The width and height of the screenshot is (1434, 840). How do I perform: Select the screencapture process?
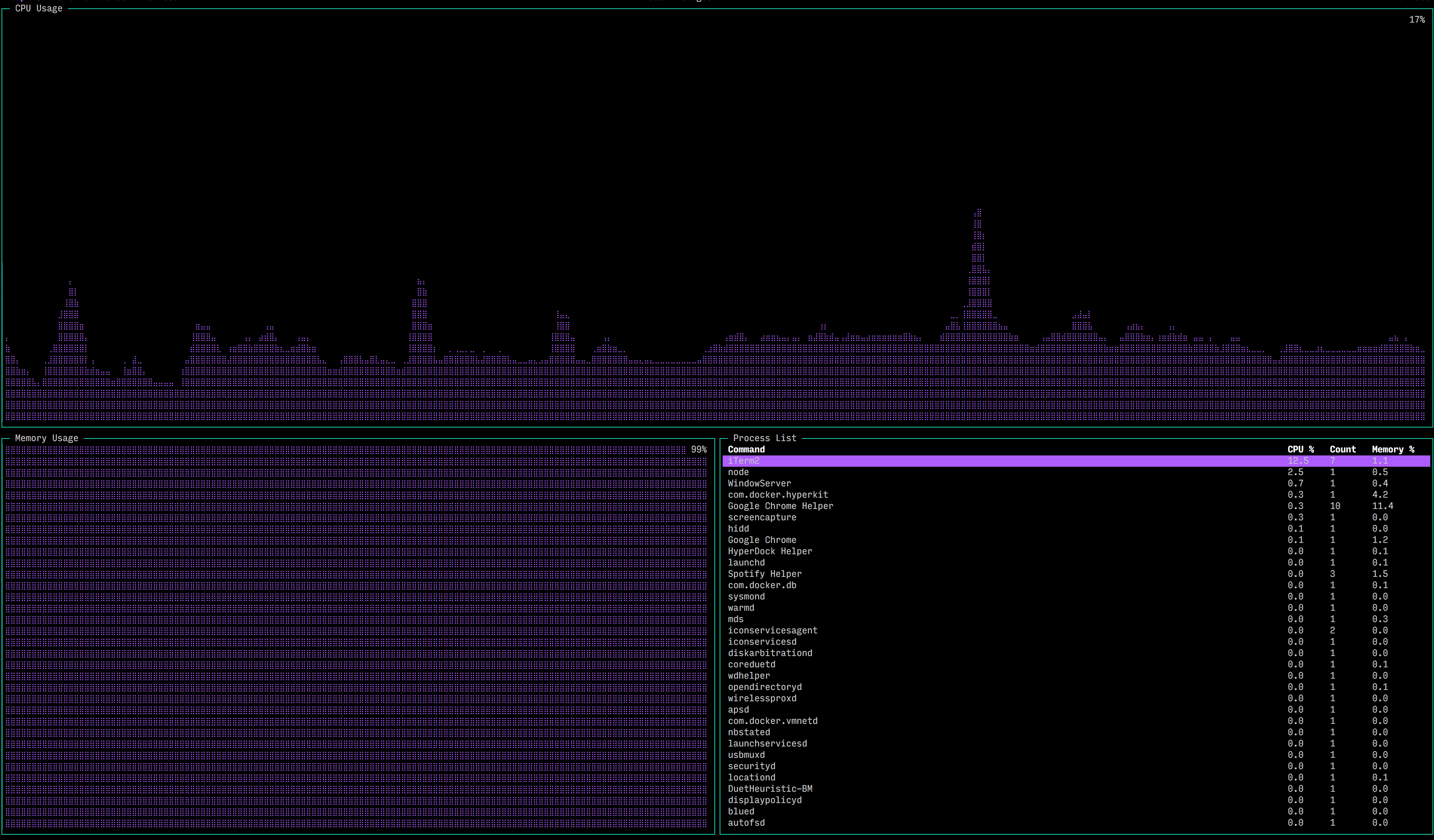[1076, 518]
